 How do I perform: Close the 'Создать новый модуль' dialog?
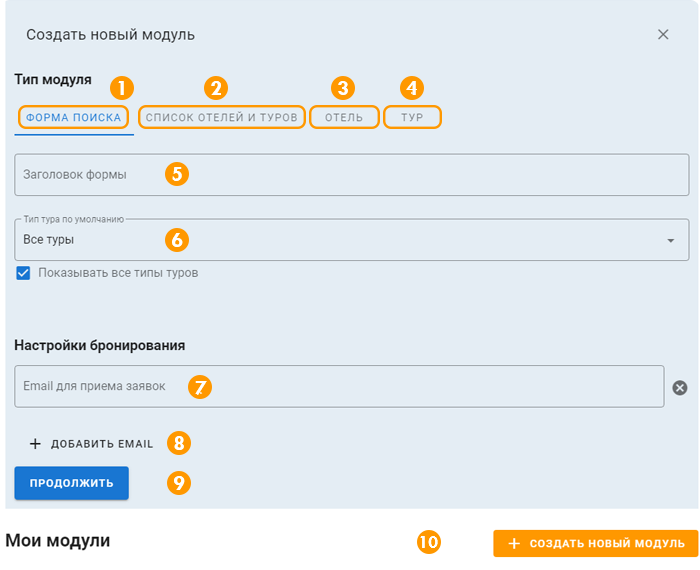point(663,34)
